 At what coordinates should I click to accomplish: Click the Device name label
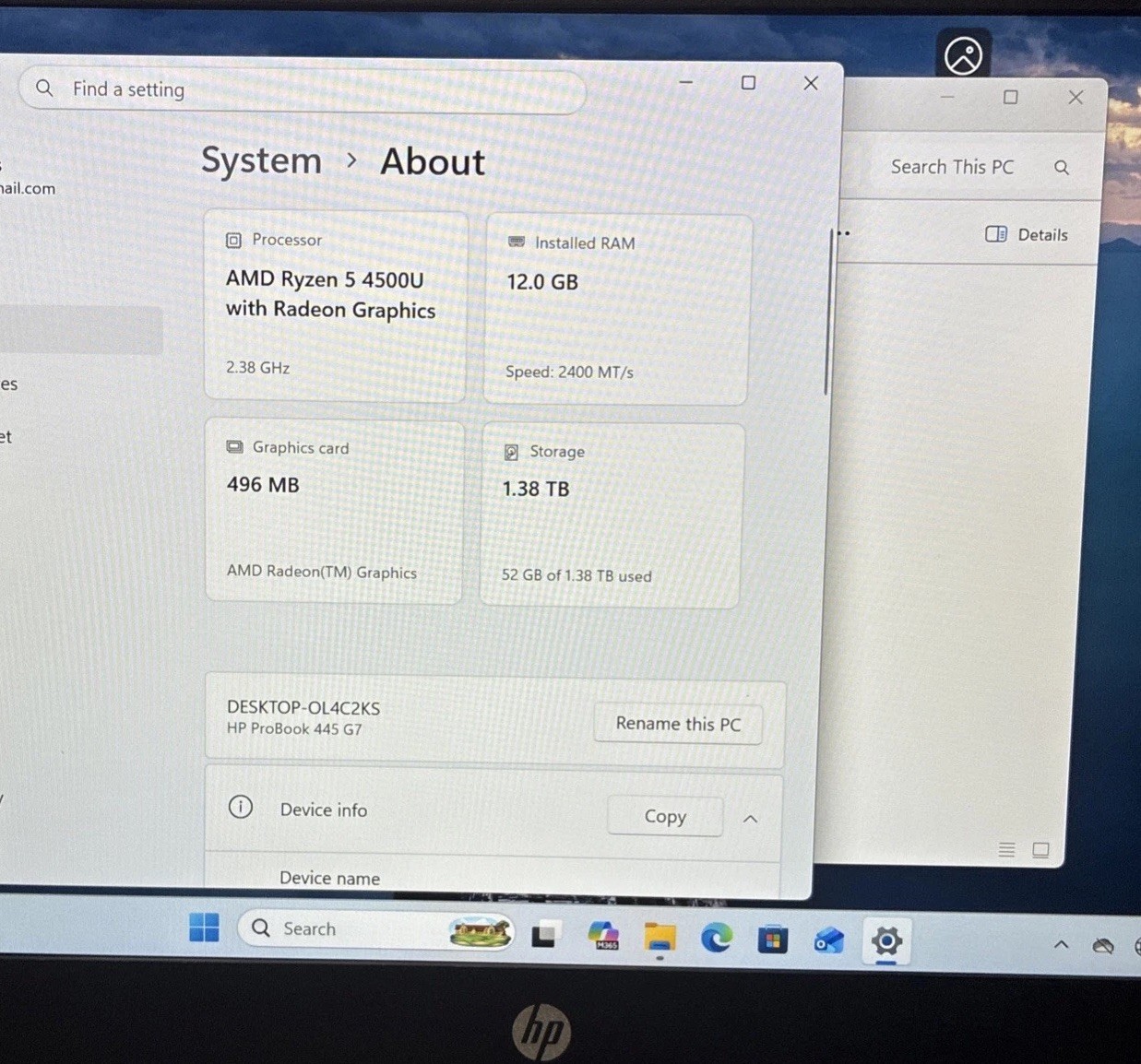[329, 879]
